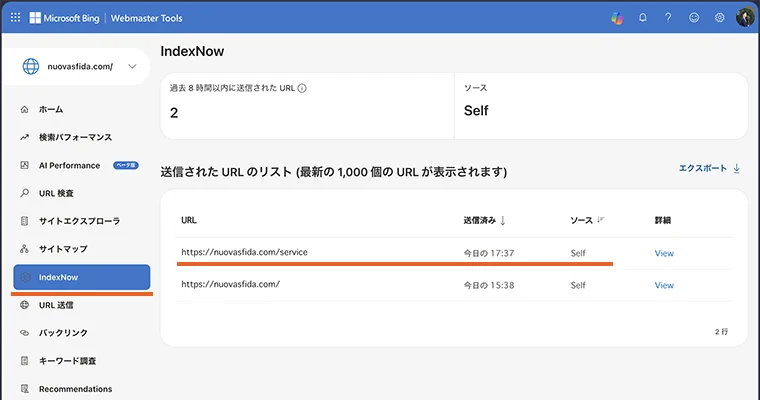Click the ベータ版 badge next to AI Performance
Image resolution: width=760 pixels, height=400 pixels.
click(x=126, y=165)
